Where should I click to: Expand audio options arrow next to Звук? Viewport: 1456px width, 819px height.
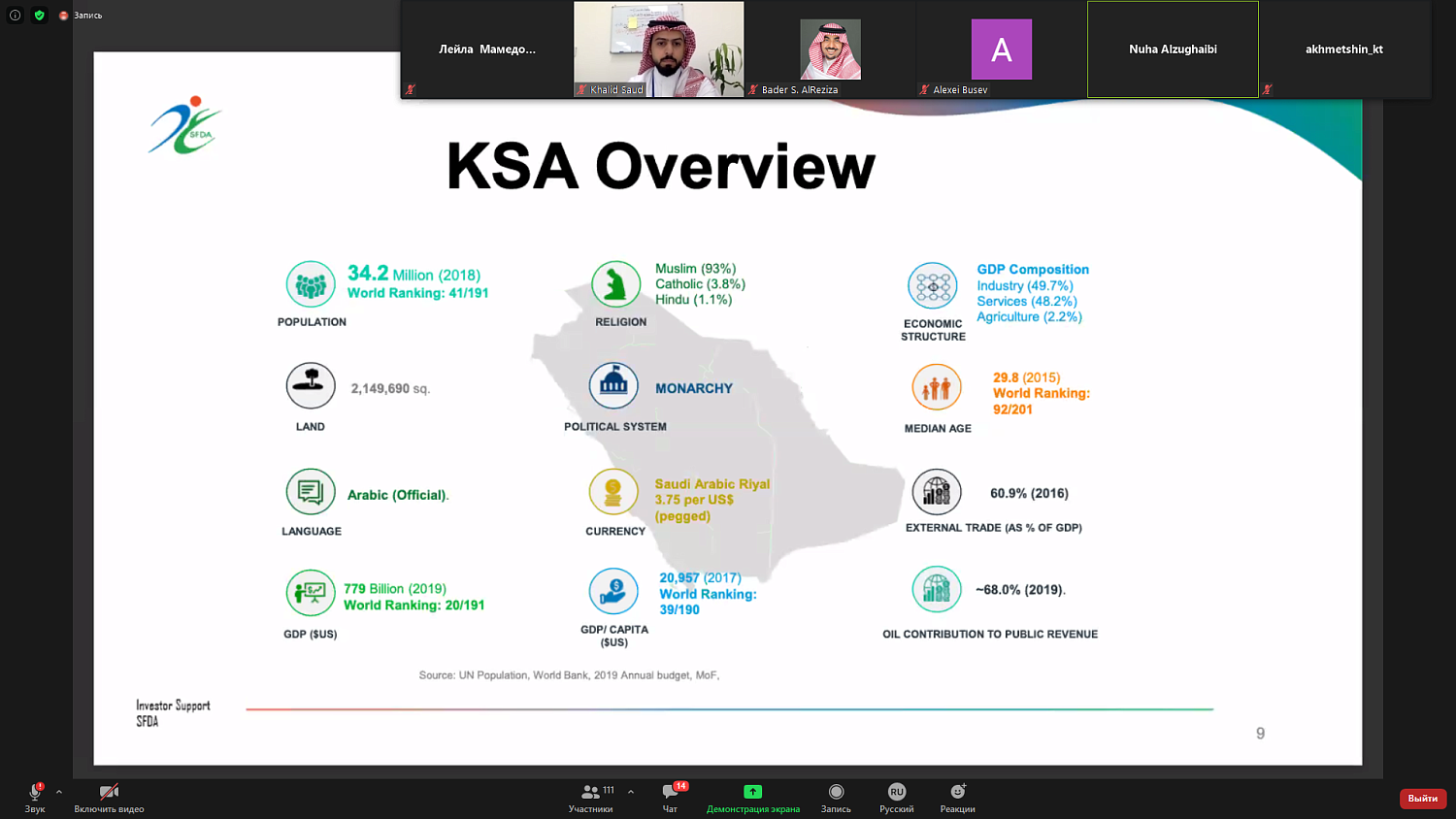click(x=59, y=792)
